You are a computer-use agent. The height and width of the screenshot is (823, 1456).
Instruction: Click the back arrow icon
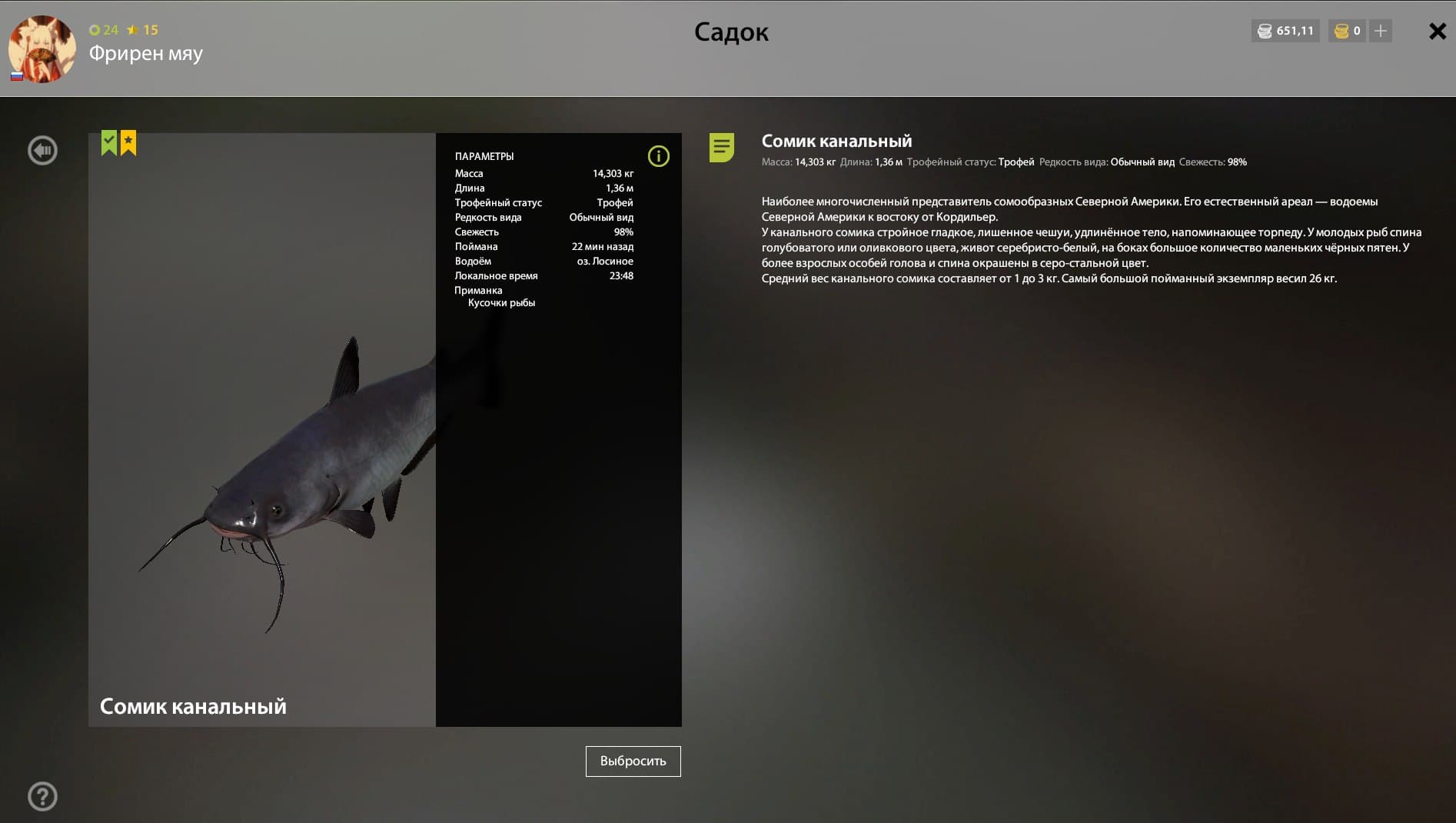(42, 150)
